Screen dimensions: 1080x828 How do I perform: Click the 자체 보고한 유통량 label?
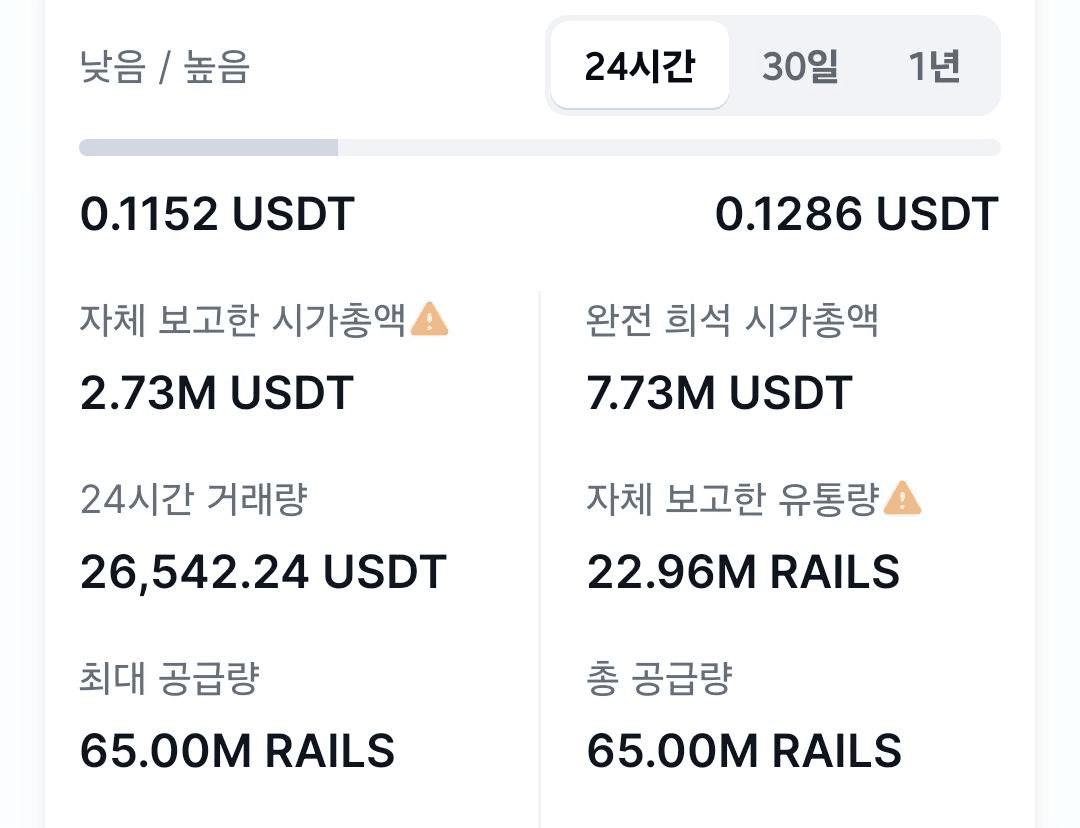click(x=732, y=499)
